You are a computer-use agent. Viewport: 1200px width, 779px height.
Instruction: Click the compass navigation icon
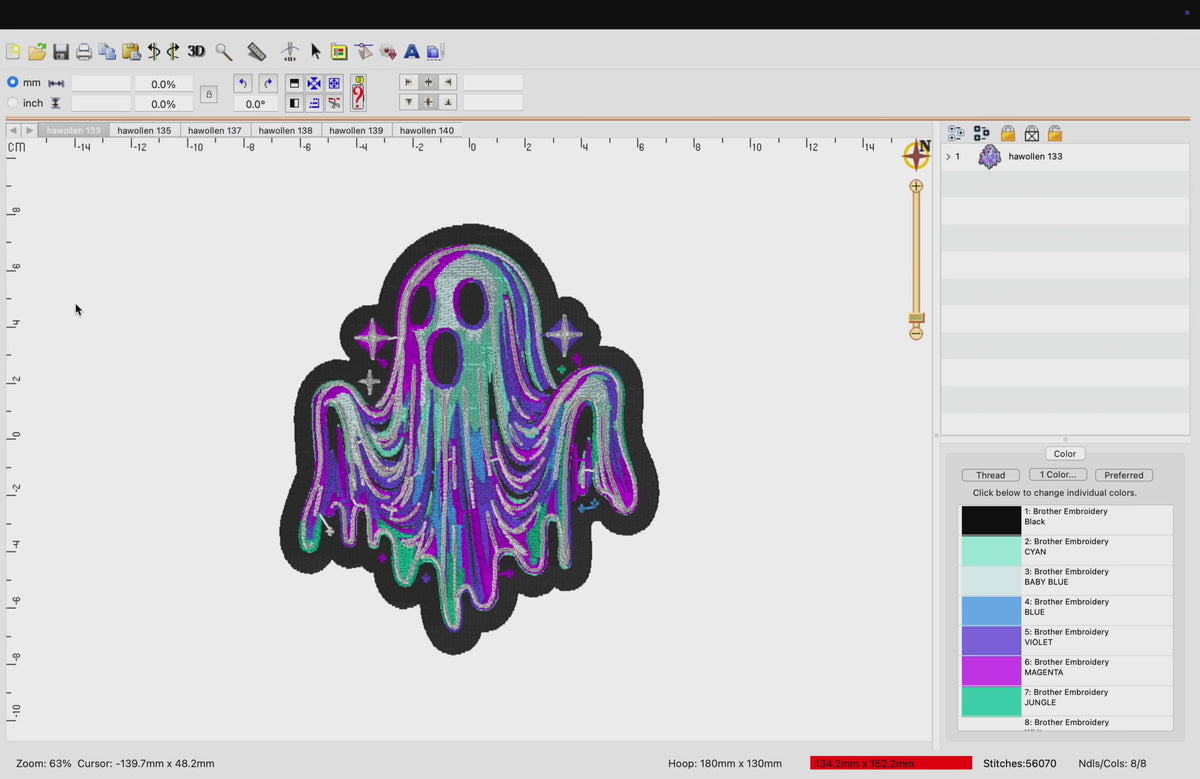(917, 154)
